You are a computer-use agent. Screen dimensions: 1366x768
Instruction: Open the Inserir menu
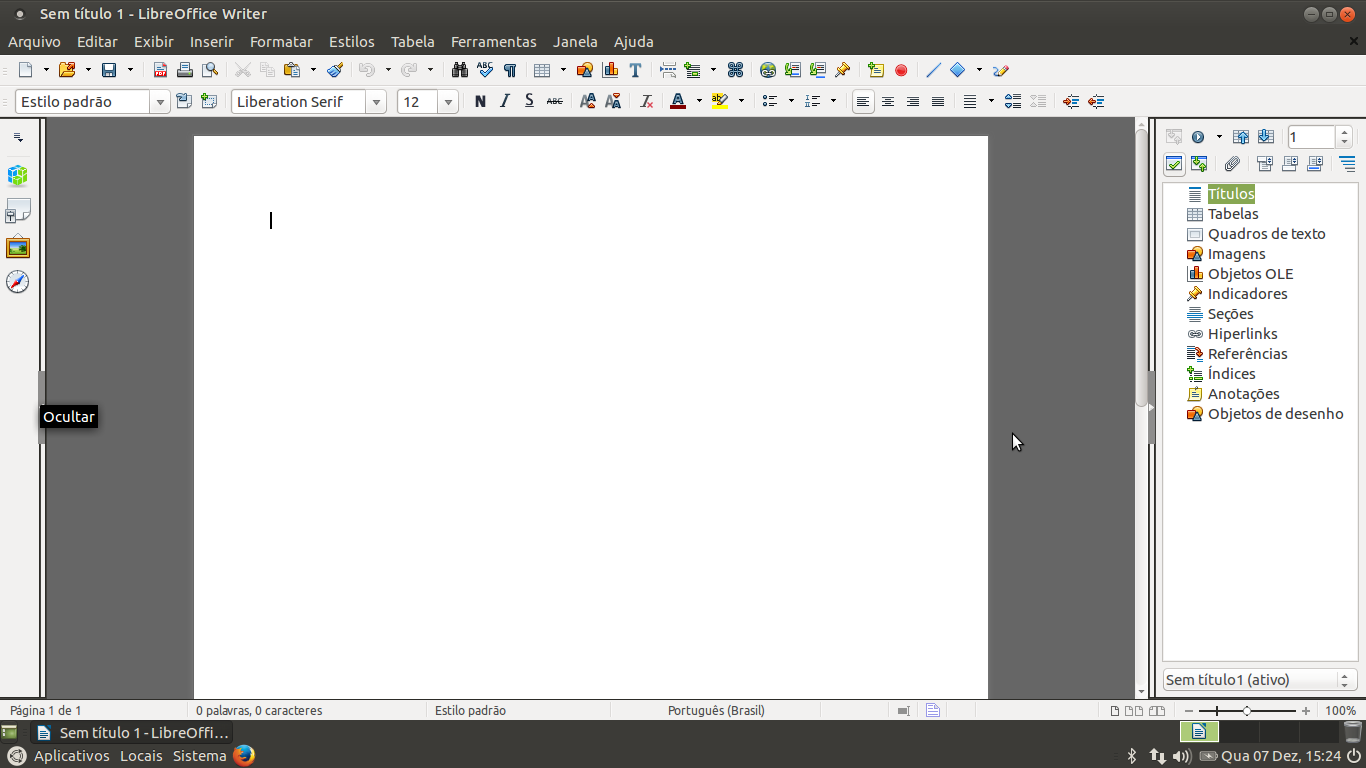(x=211, y=42)
